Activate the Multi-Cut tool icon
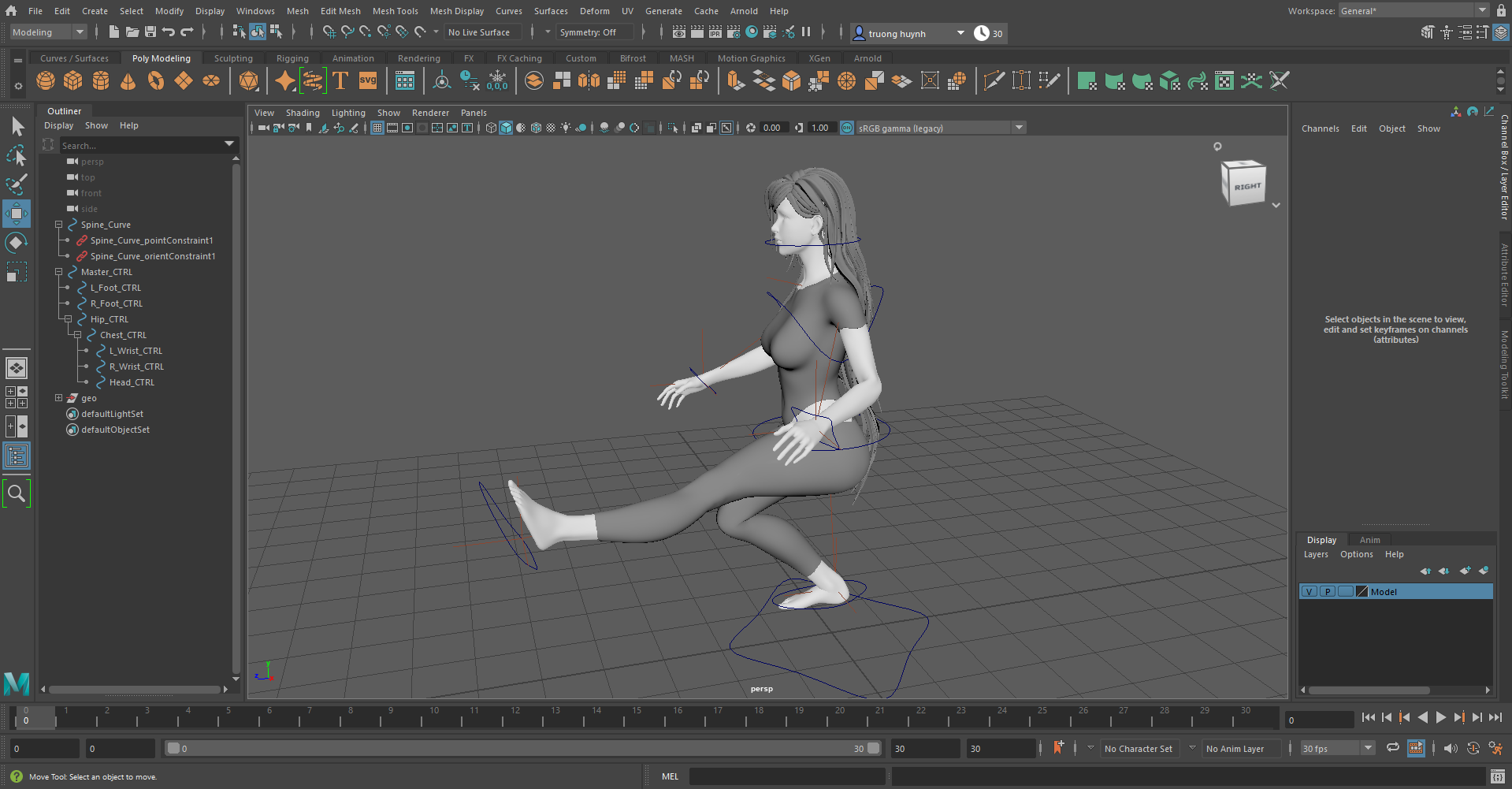 (994, 80)
